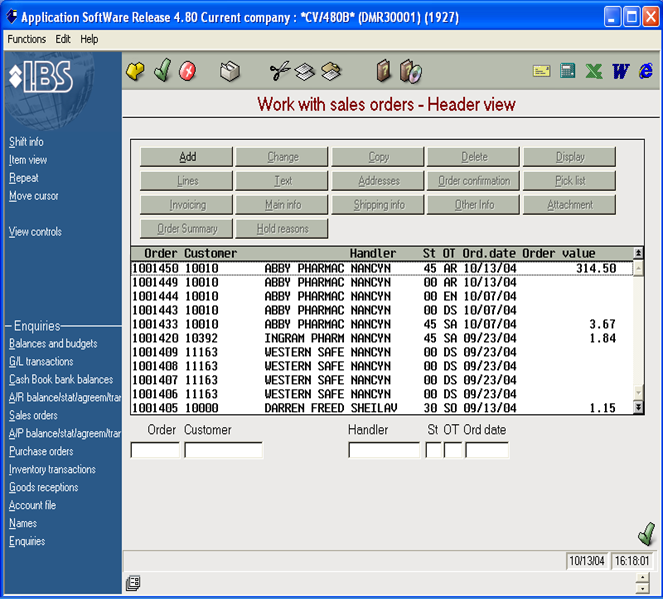
Task: Click the open box toolbar icon
Action: tap(230, 71)
